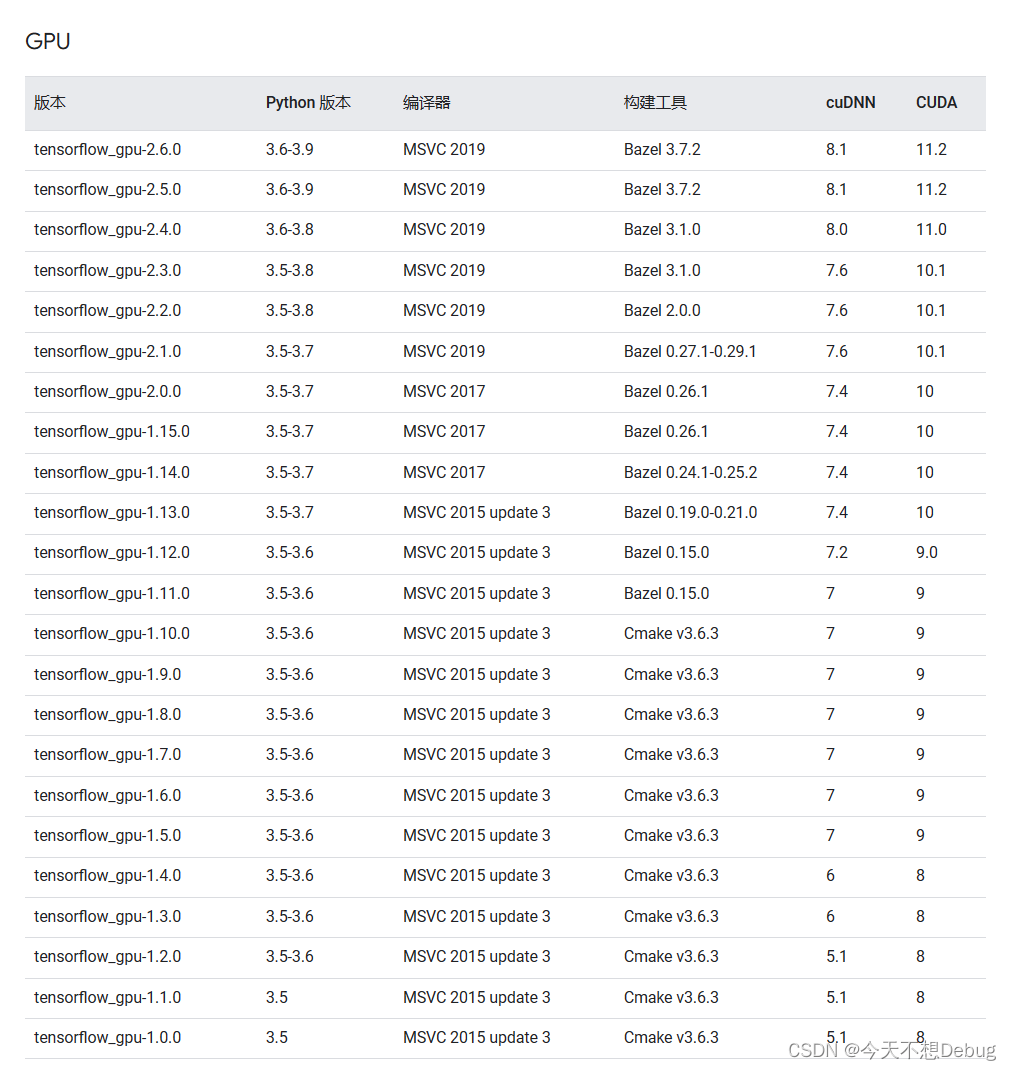Image resolution: width=1011 pixels, height=1070 pixels.
Task: Click the tensorflow_gpu-1.4.0 version cell
Action: click(108, 876)
